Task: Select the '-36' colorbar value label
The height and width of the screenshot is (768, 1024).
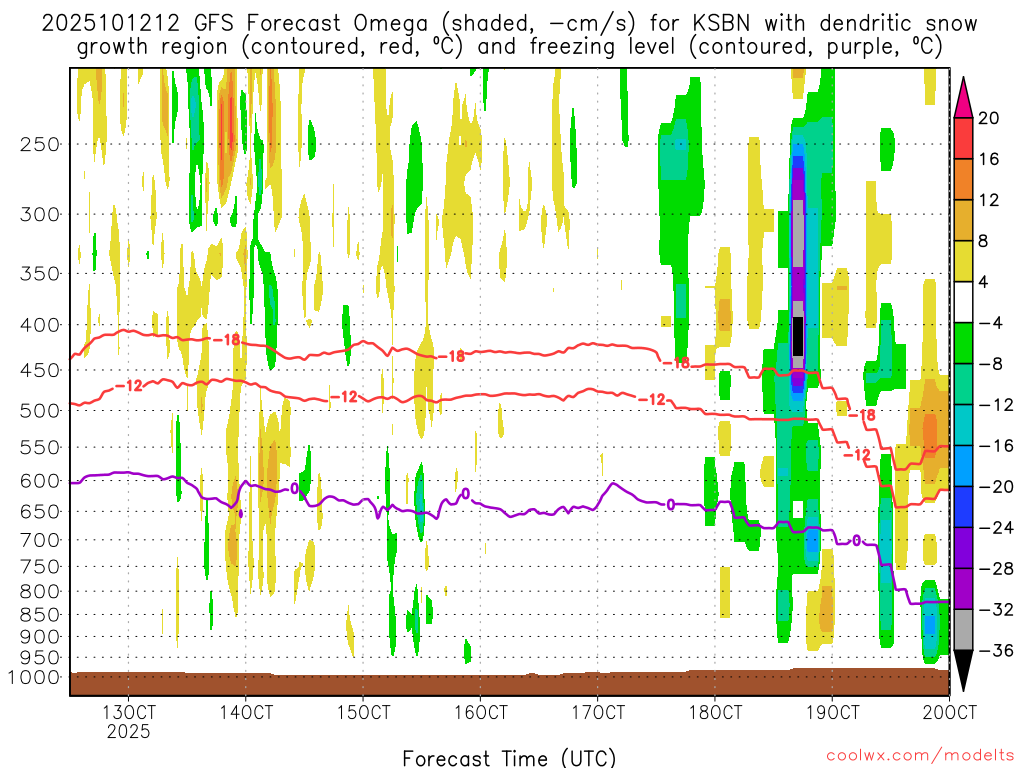Action: click(997, 650)
